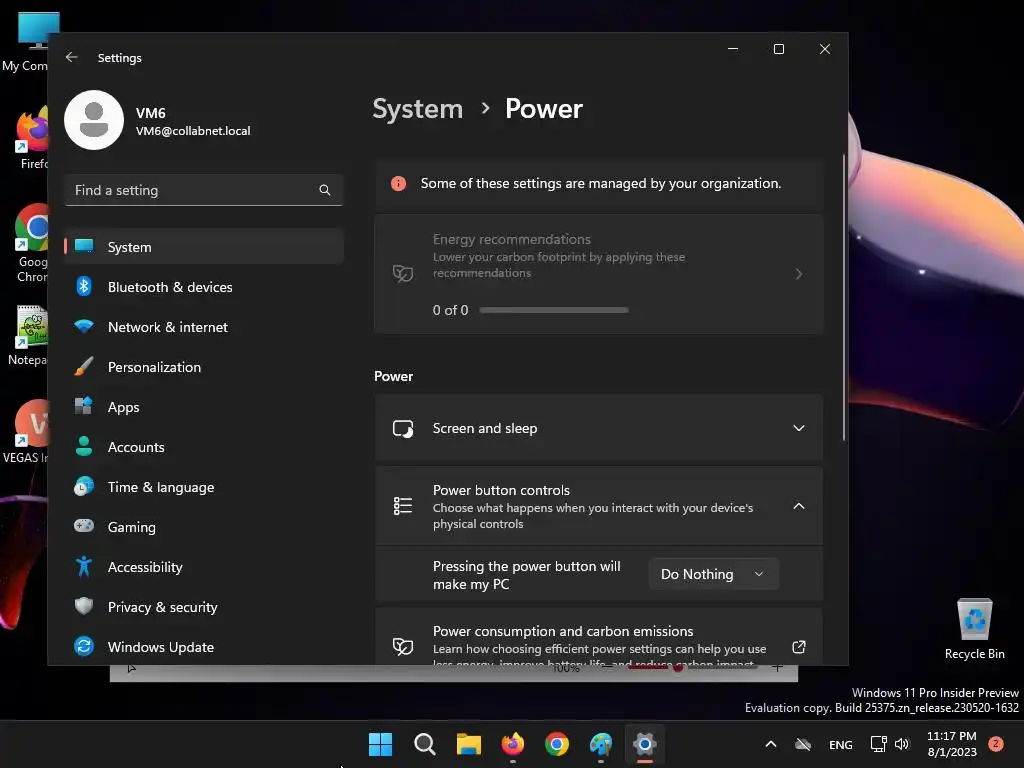1024x768 pixels.
Task: Open Power consumption and carbon emissions link
Action: 599,637
